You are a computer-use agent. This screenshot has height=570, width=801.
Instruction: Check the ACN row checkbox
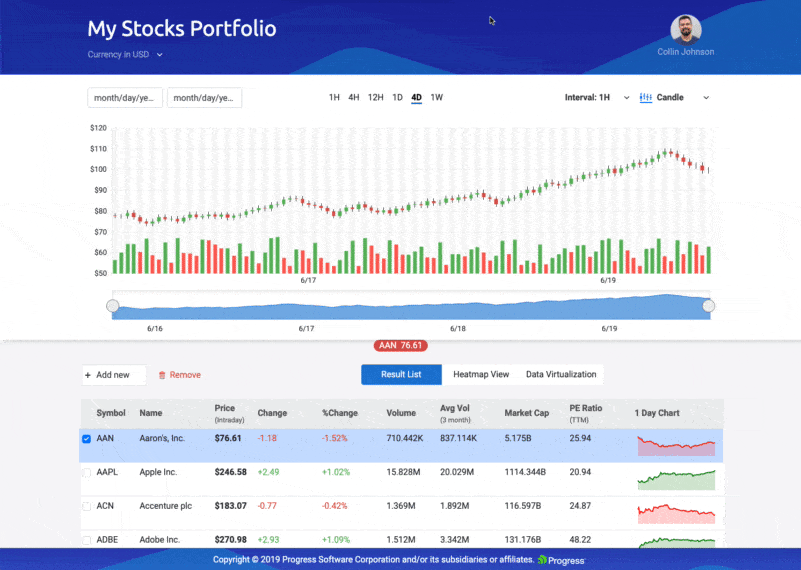pyautogui.click(x=86, y=506)
